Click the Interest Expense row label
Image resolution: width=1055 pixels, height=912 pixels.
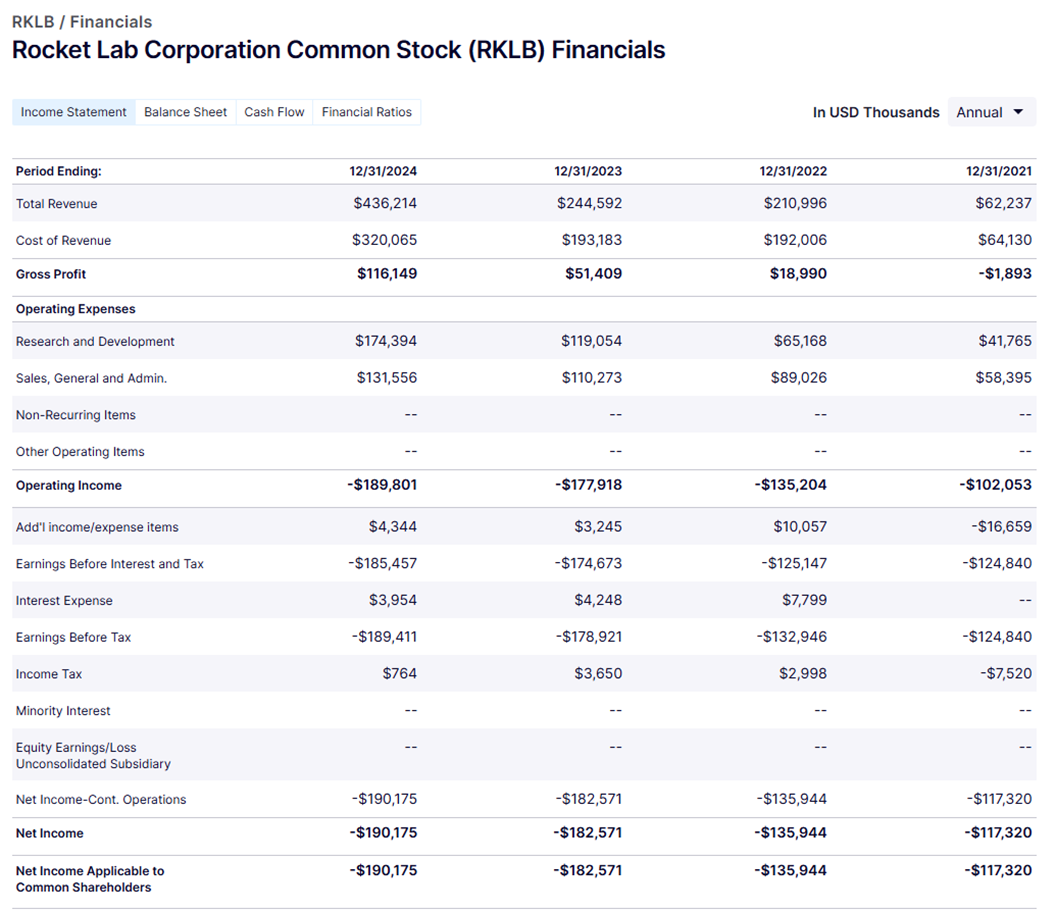pos(64,601)
